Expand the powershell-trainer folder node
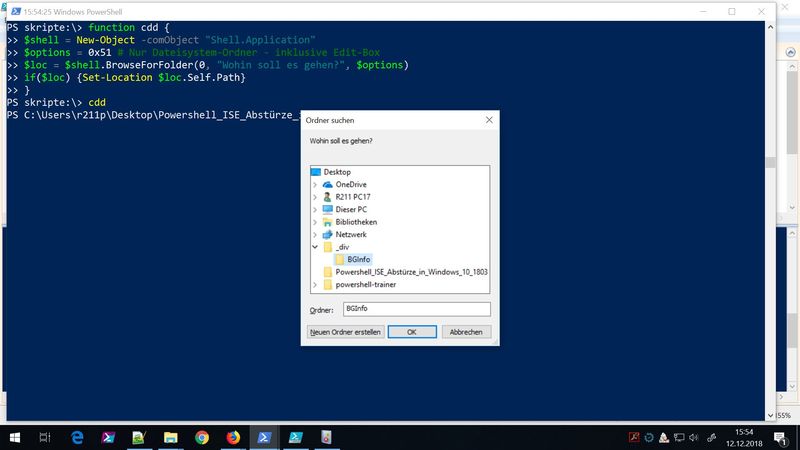 point(315,285)
